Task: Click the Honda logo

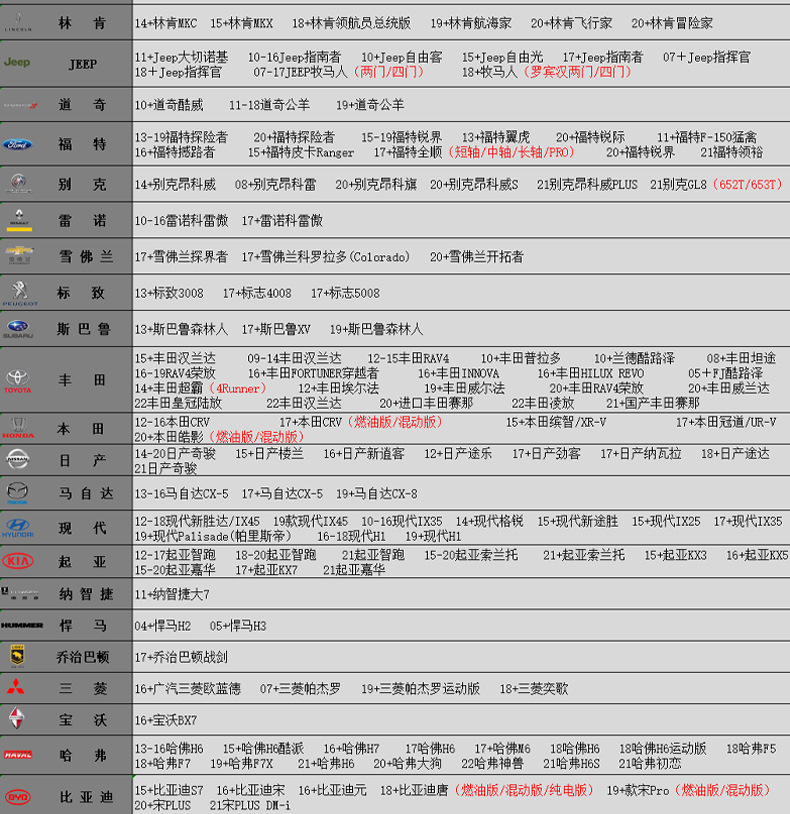Action: (x=18, y=428)
